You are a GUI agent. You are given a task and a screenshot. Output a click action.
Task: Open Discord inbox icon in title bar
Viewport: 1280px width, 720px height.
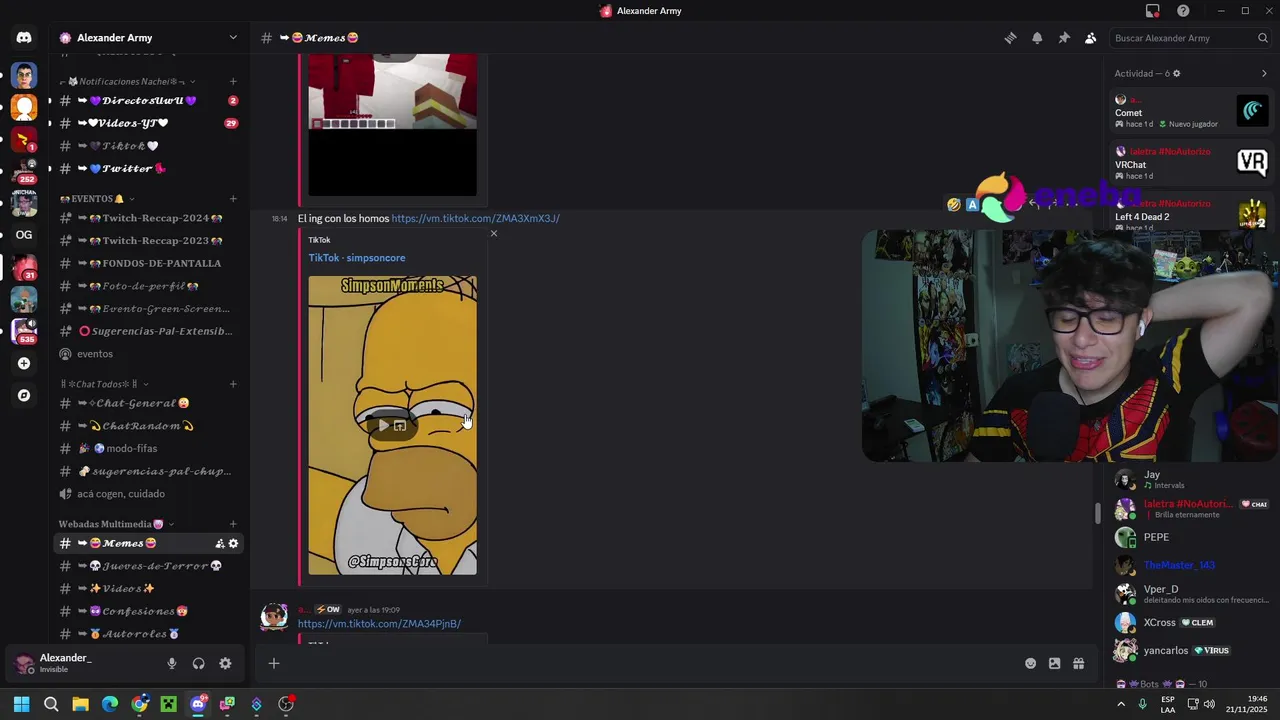click(x=1152, y=11)
